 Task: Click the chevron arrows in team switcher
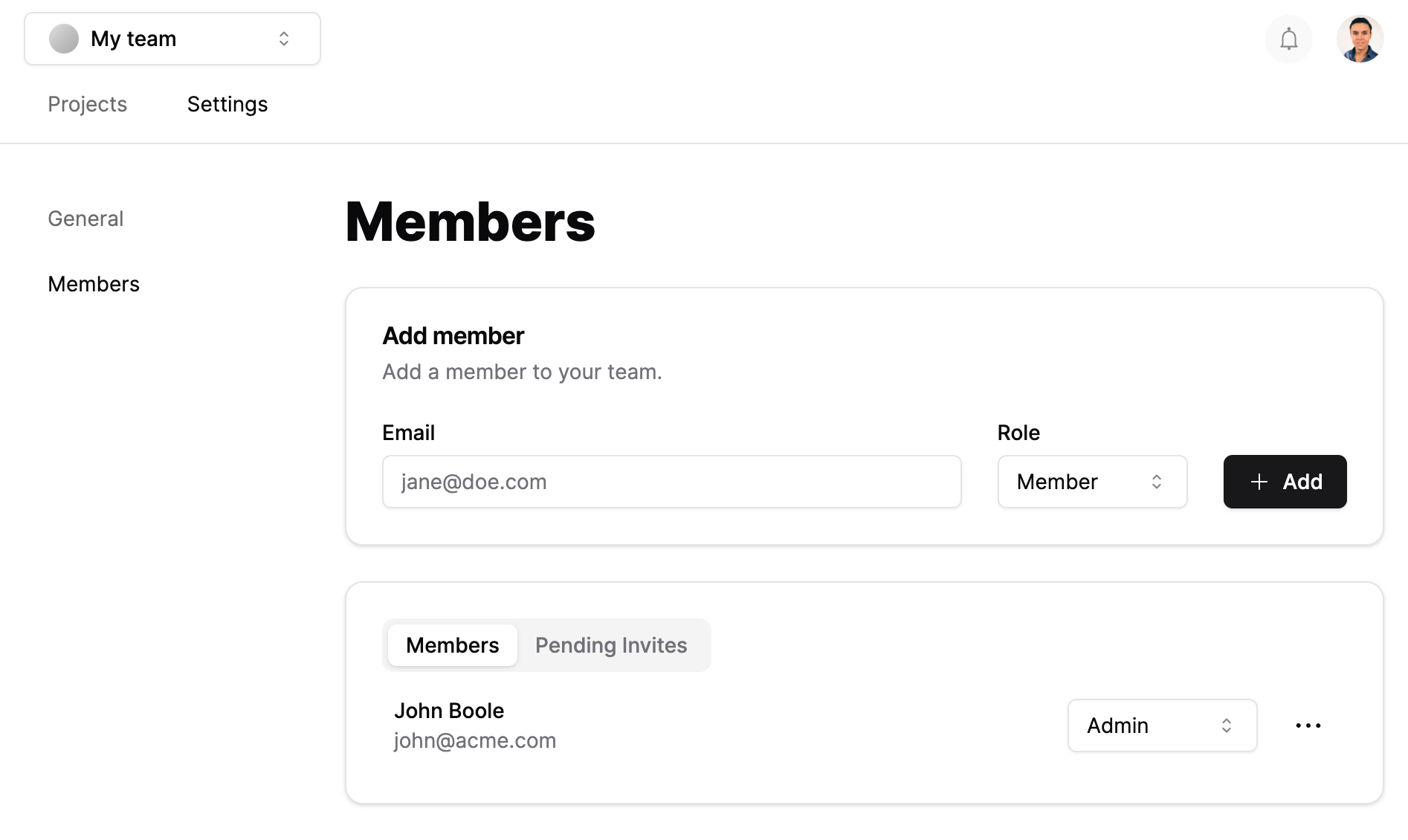[284, 39]
